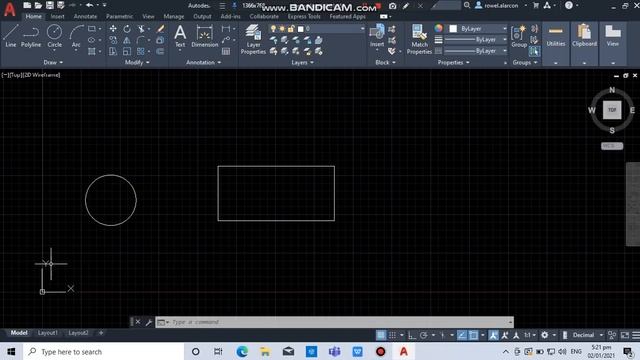Toggle 2D object snap in status bar
640x360 pixels.
click(473, 335)
